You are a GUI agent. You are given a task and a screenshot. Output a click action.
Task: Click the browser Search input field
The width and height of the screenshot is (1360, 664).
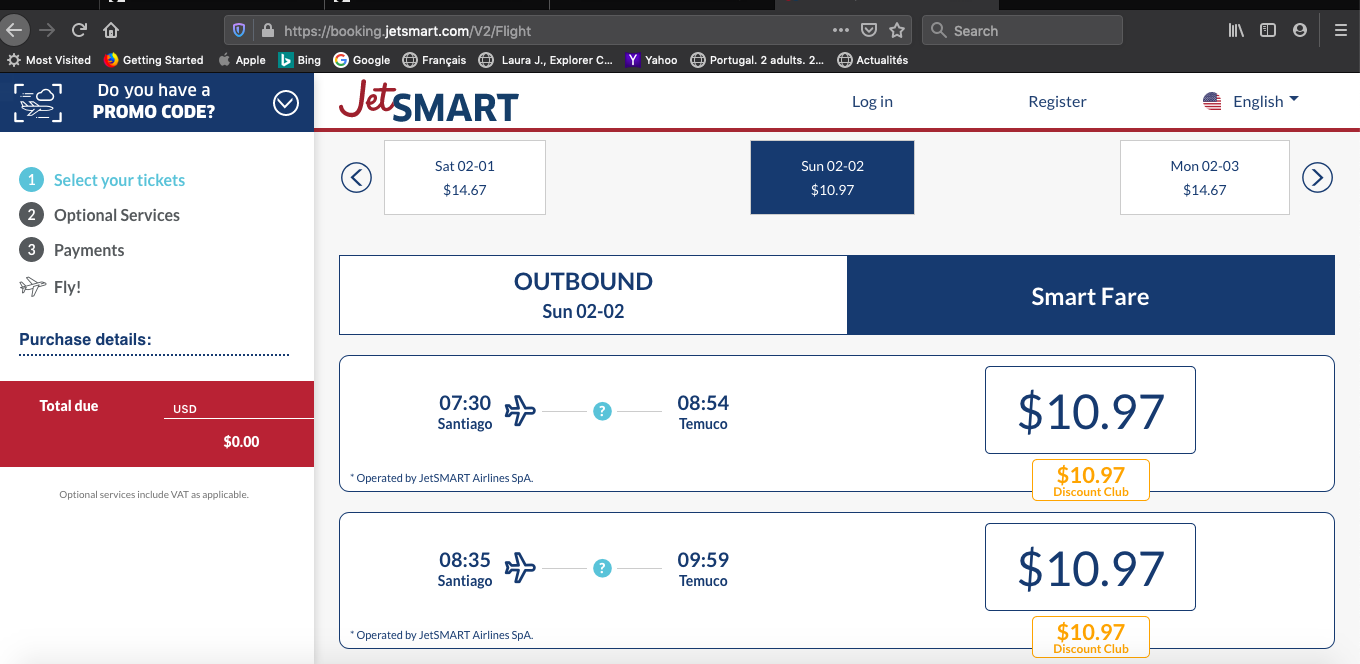click(x=1030, y=30)
